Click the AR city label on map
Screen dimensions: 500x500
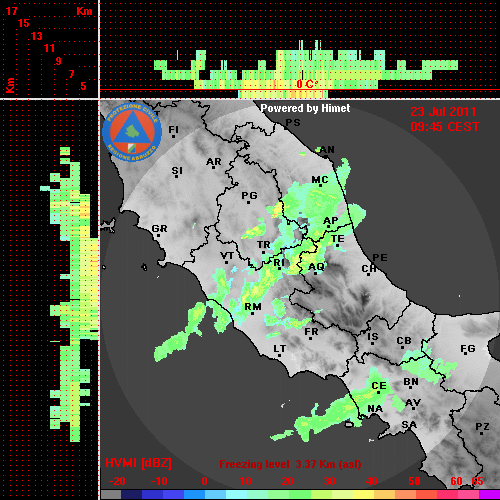click(x=214, y=162)
